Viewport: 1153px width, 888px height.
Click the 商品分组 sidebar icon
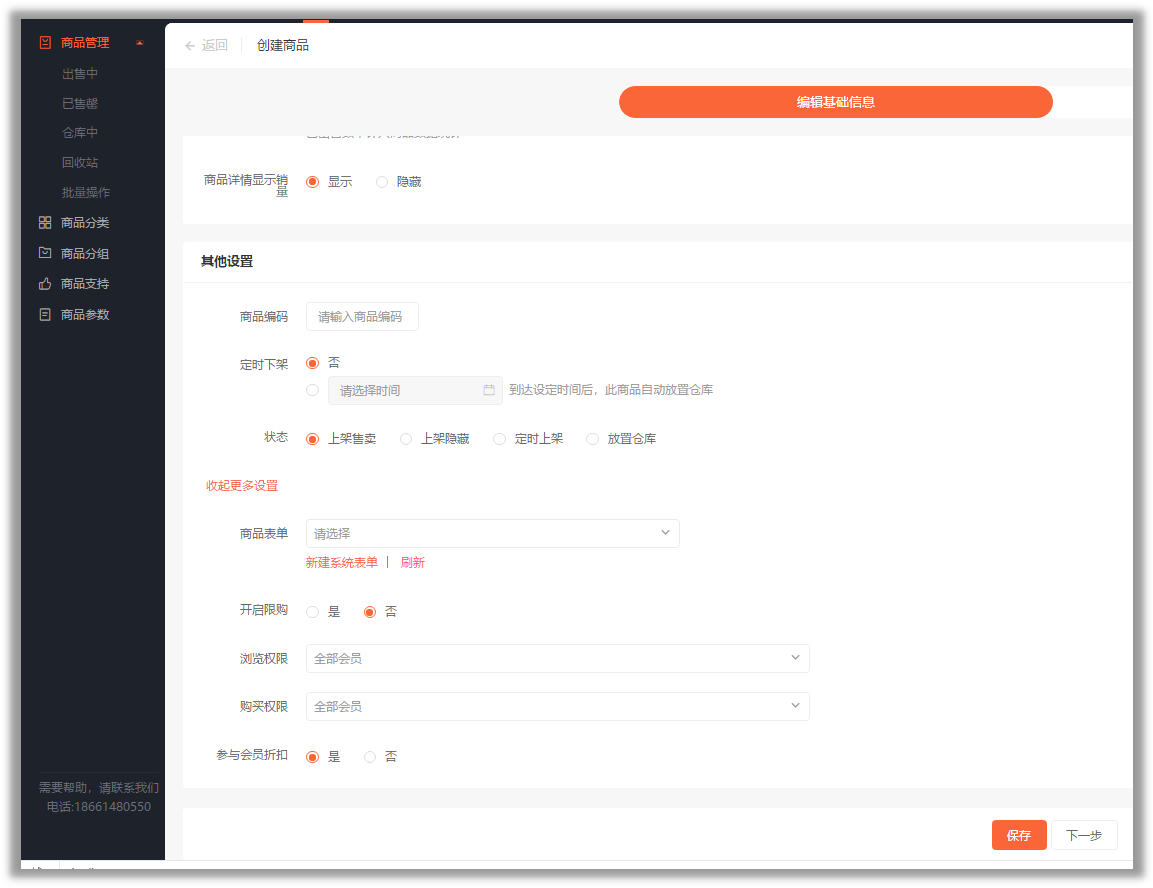pos(45,253)
